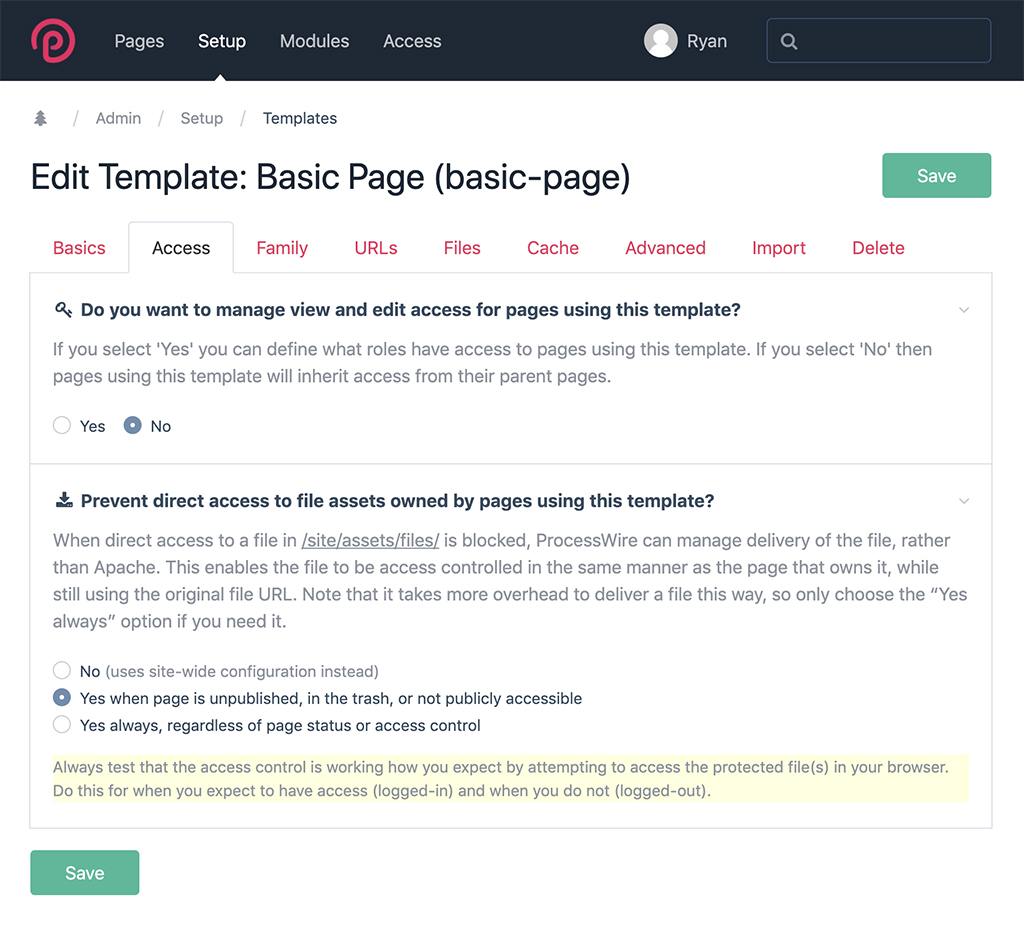Viewport: 1024px width, 930px height.
Task: Collapse the manage view and edit access section
Action: (x=963, y=310)
